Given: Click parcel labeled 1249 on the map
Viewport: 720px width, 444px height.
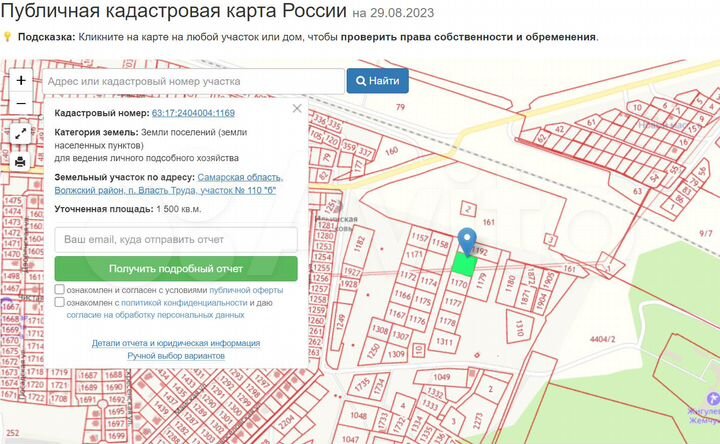Looking at the screenshot, I should click(340, 321).
